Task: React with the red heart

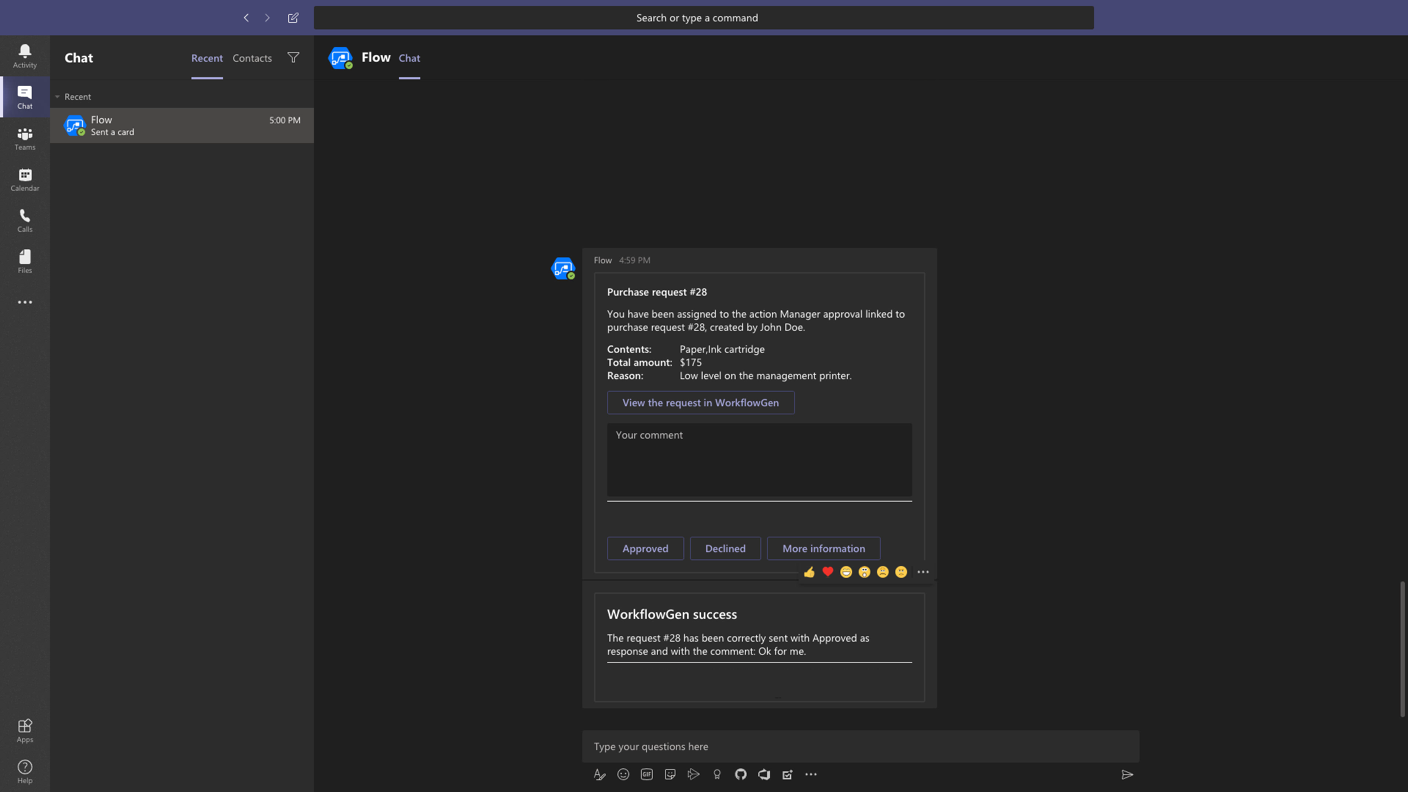Action: [x=828, y=572]
